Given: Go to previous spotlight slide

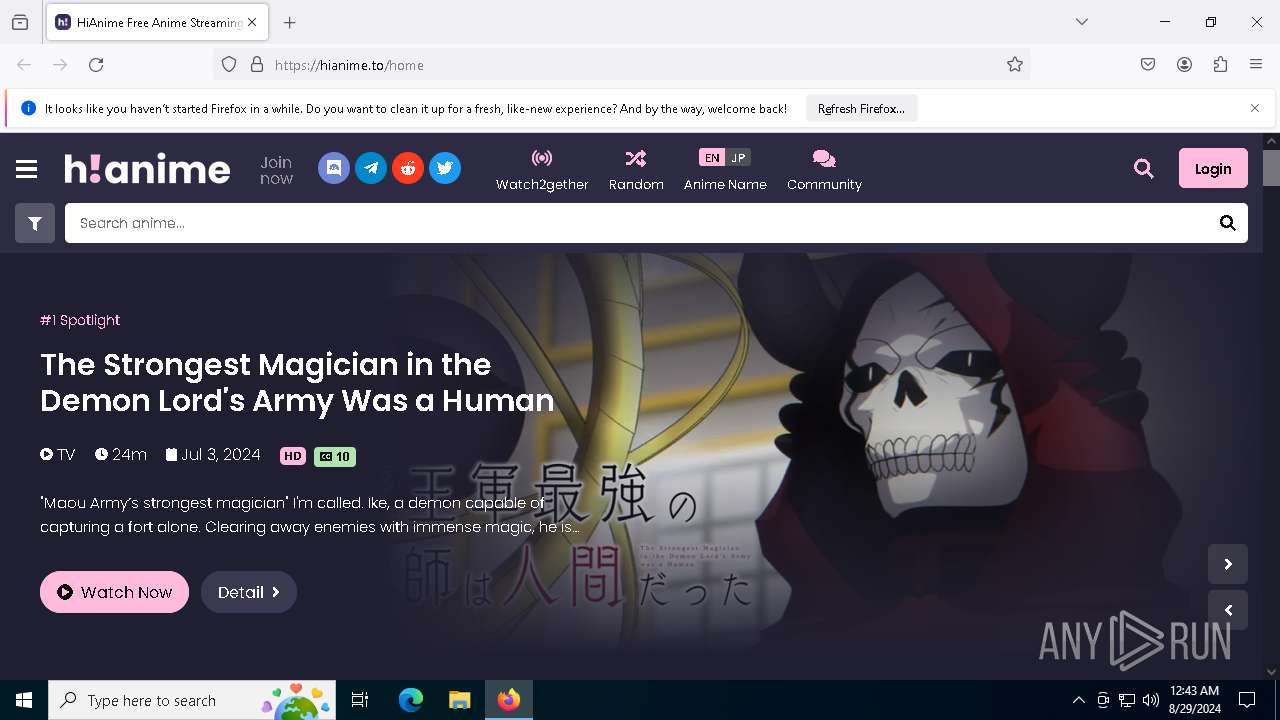Looking at the screenshot, I should click(1228, 610).
